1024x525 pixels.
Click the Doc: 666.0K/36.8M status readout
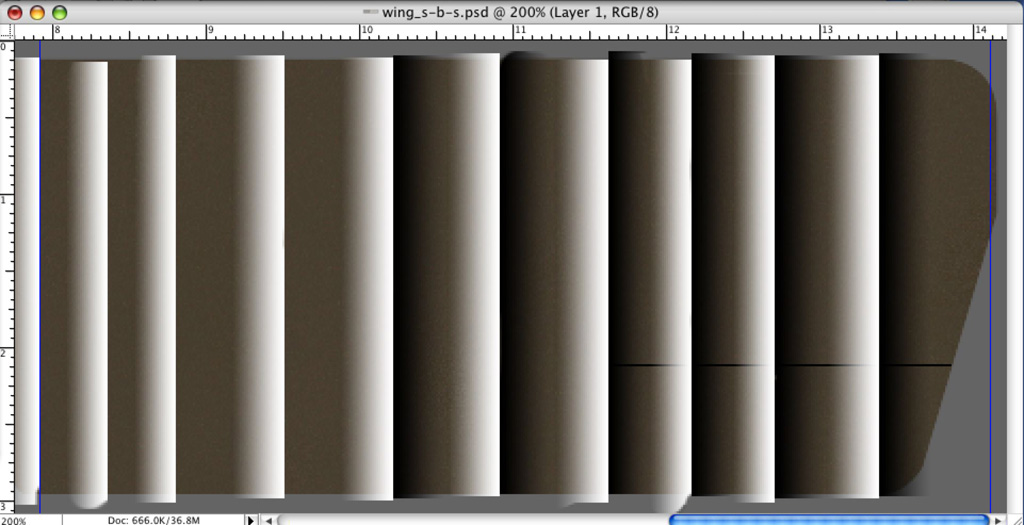(x=153, y=520)
